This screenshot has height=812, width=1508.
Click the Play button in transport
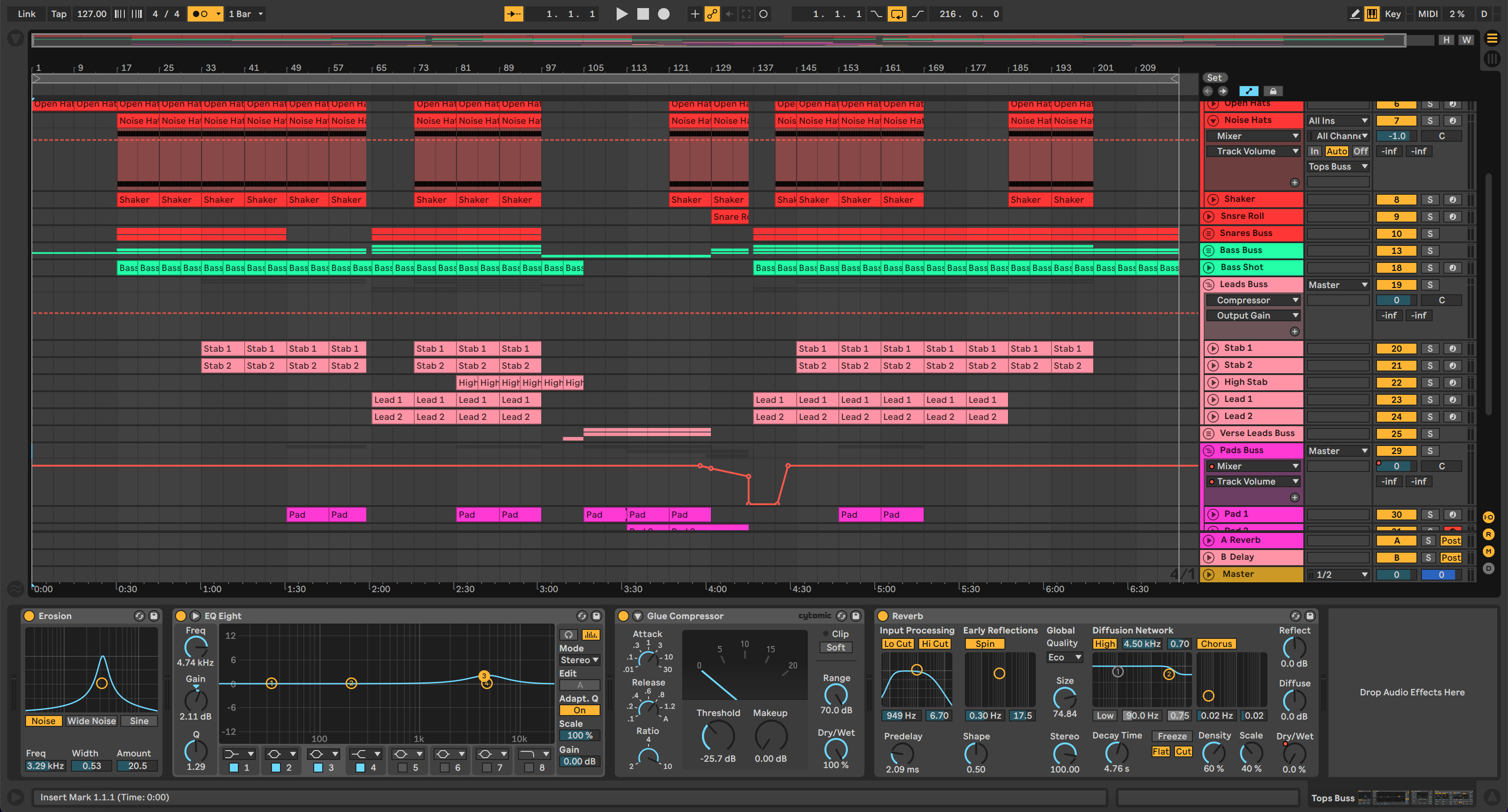[622, 14]
